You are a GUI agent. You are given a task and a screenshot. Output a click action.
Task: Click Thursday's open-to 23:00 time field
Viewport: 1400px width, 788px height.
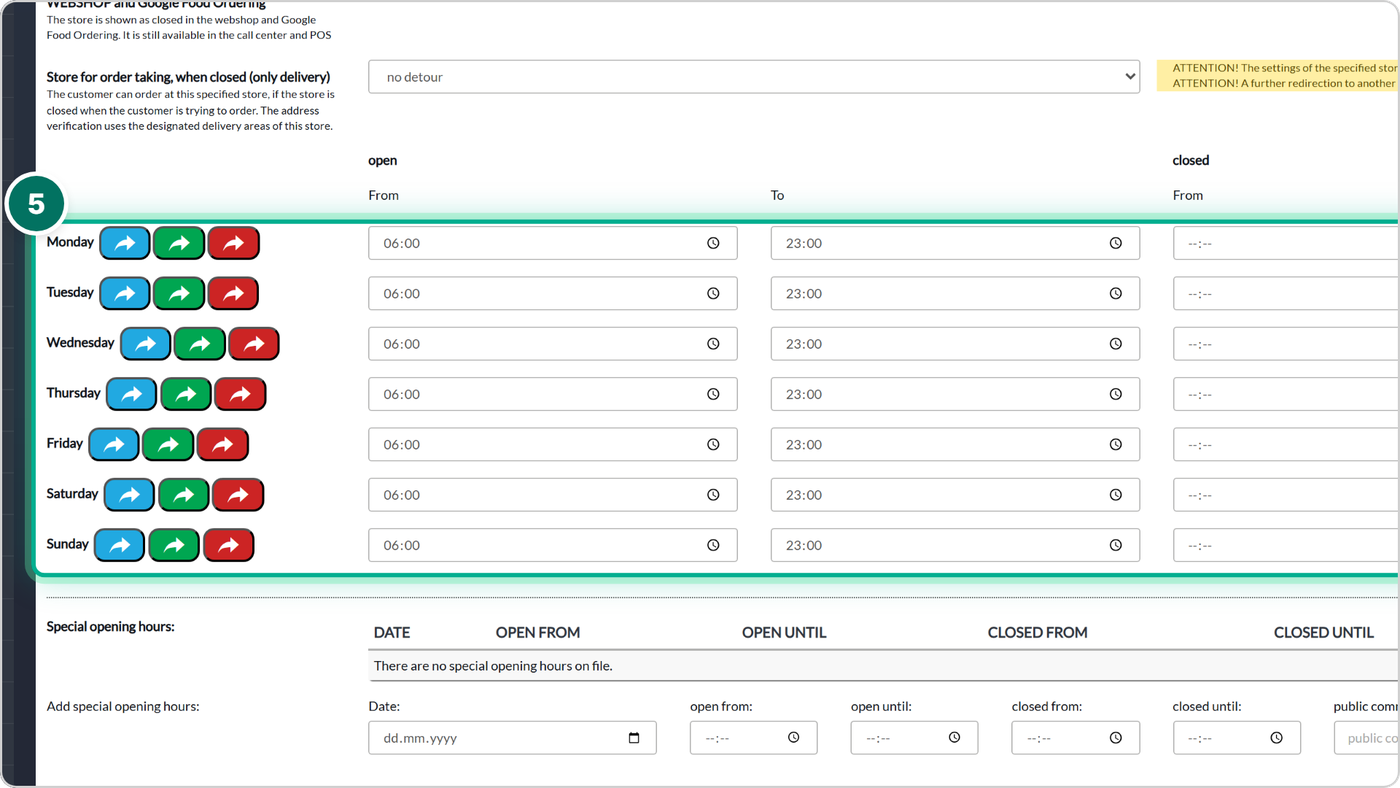[x=955, y=394]
